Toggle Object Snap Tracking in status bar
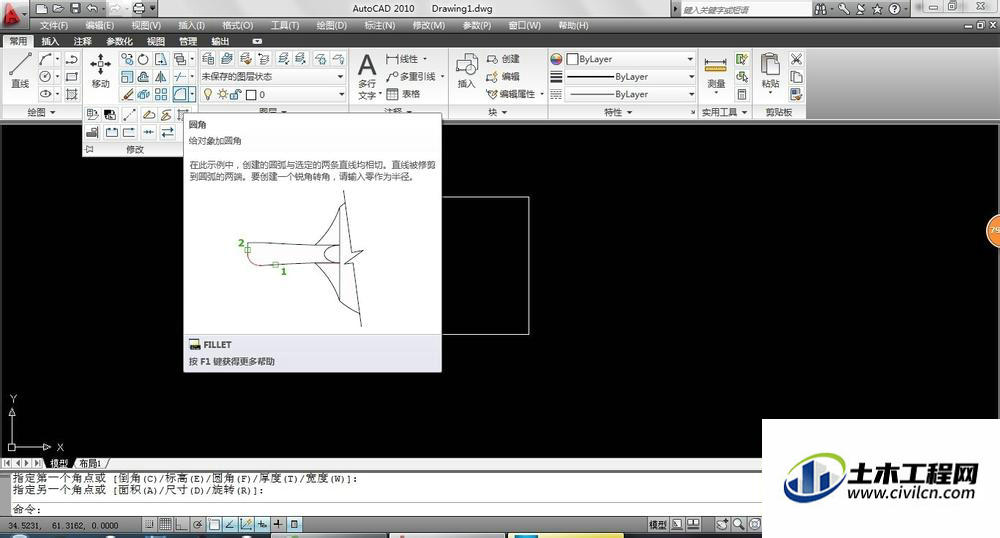This screenshot has width=1000, height=538. pyautogui.click(x=230, y=525)
